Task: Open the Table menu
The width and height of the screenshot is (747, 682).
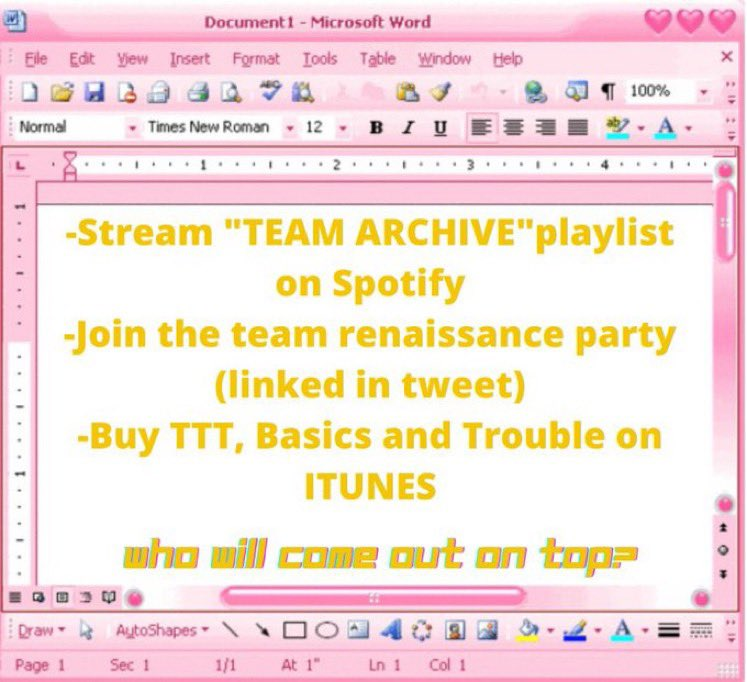Action: tap(378, 59)
